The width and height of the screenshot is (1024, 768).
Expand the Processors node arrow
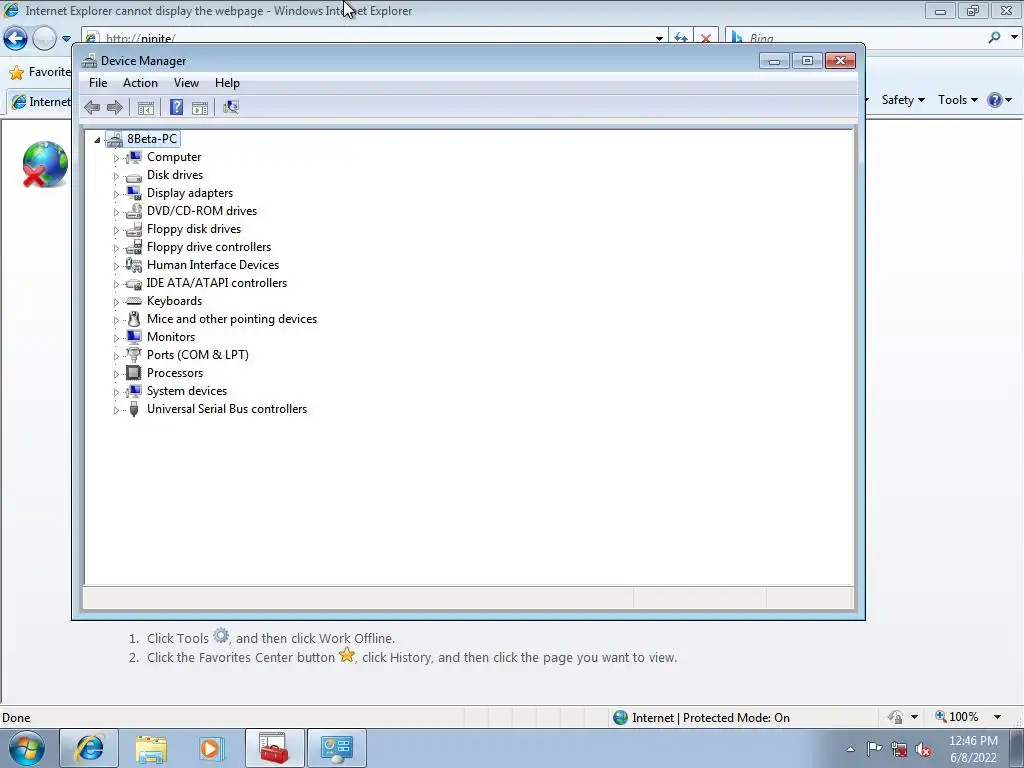pos(116,374)
